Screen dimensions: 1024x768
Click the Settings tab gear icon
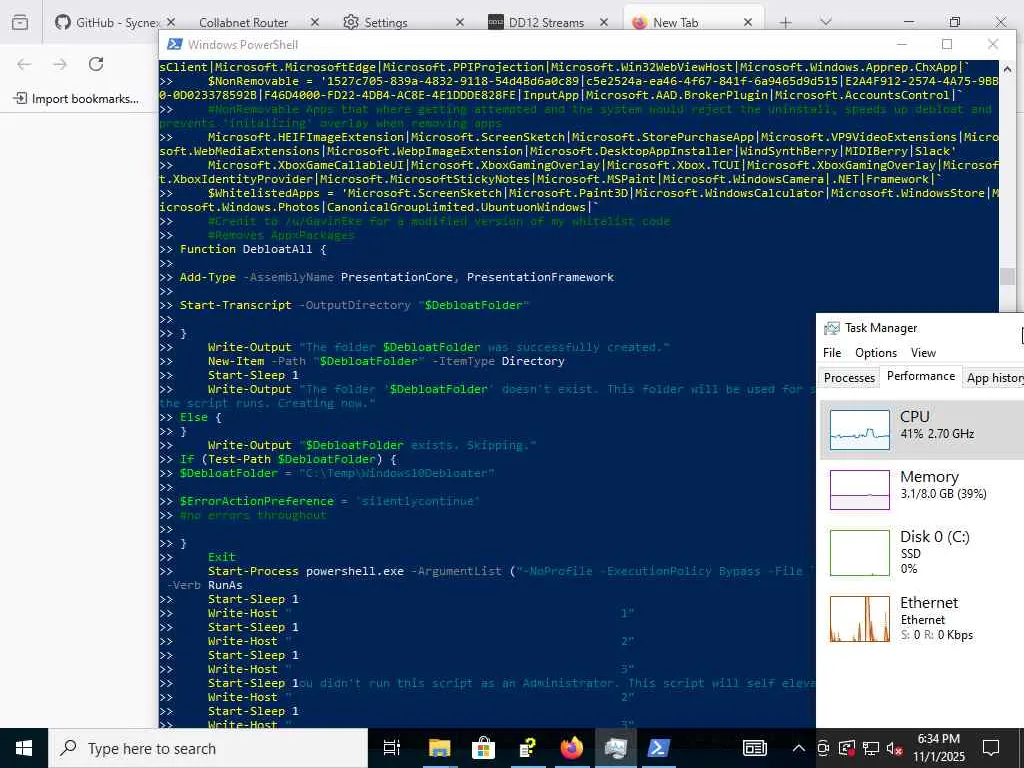351,22
